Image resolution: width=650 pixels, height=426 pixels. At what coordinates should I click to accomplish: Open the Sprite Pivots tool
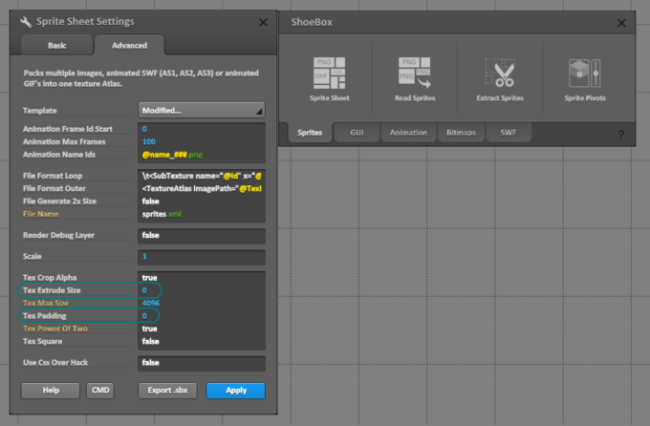pyautogui.click(x=584, y=78)
